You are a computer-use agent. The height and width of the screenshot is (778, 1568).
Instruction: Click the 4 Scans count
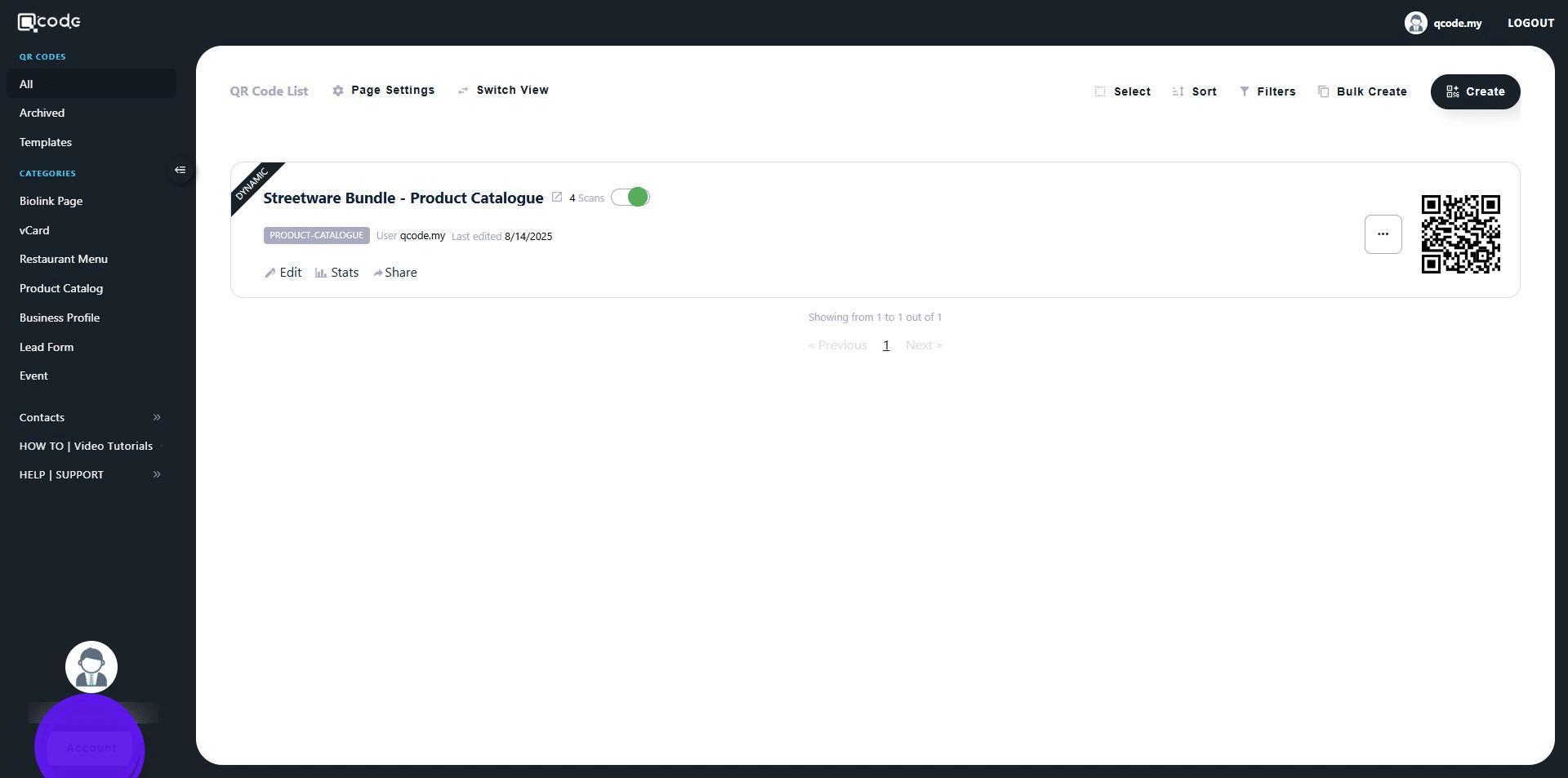click(586, 198)
